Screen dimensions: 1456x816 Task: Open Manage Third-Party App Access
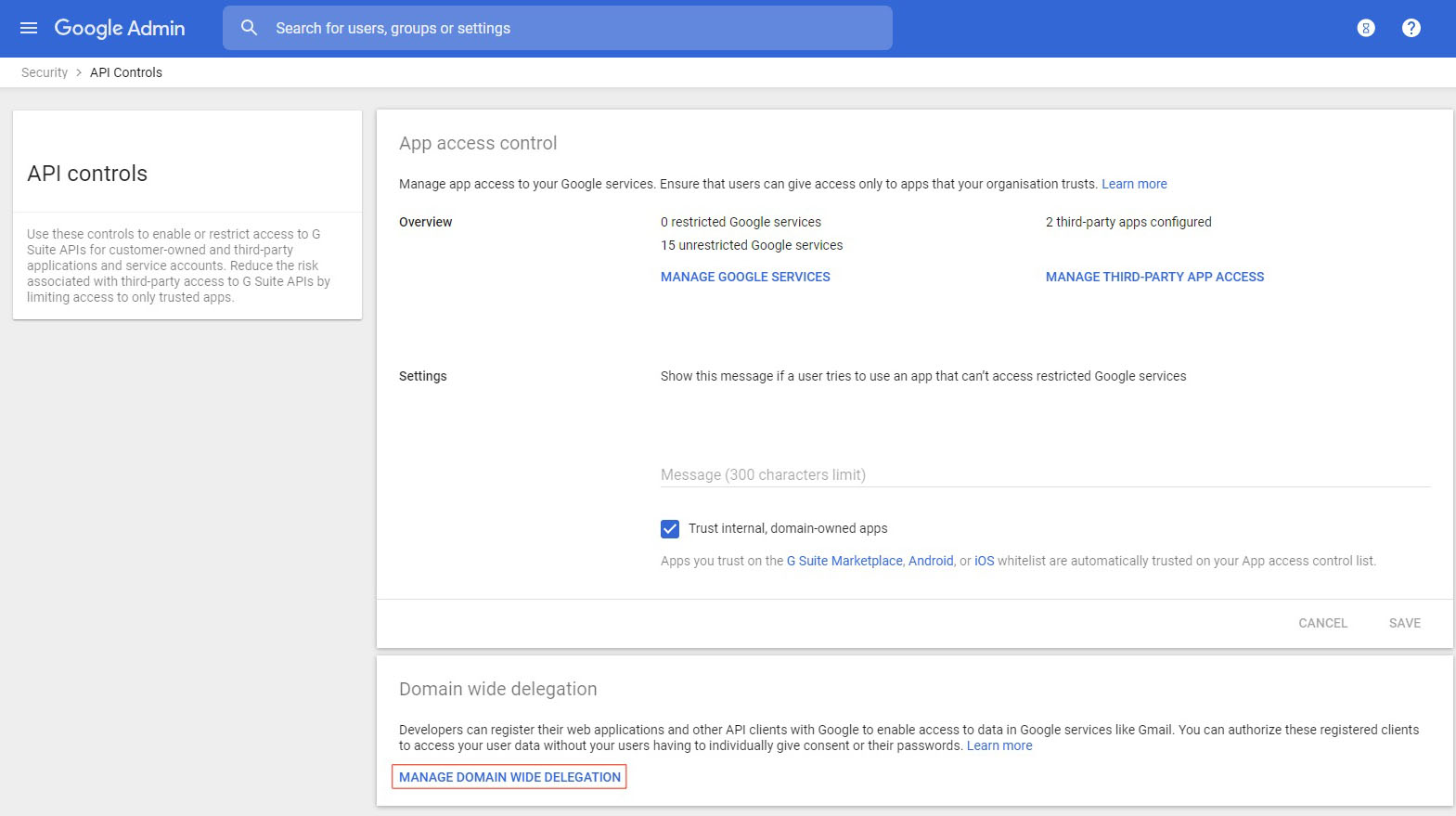pyautogui.click(x=1154, y=277)
